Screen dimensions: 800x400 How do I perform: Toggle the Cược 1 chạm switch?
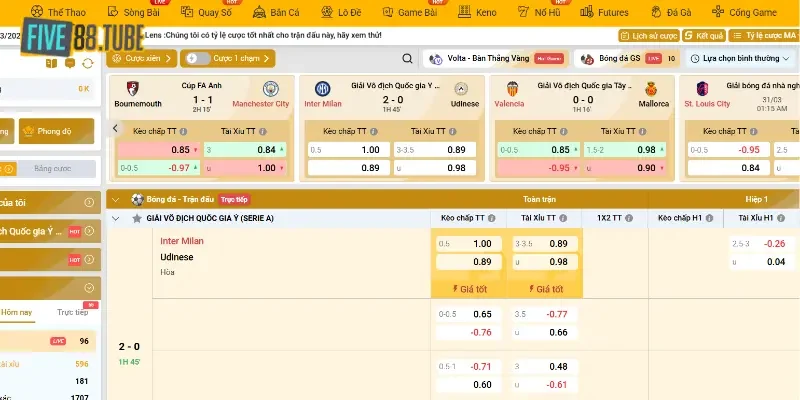point(198,58)
